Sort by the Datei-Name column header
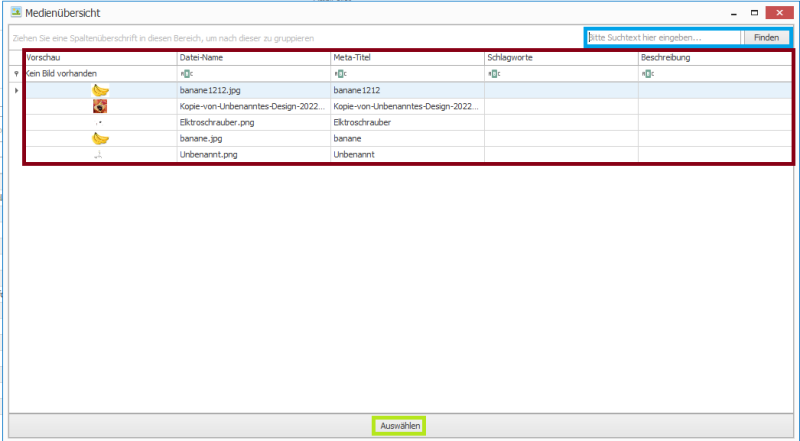This screenshot has width=800, height=441. tap(254, 58)
